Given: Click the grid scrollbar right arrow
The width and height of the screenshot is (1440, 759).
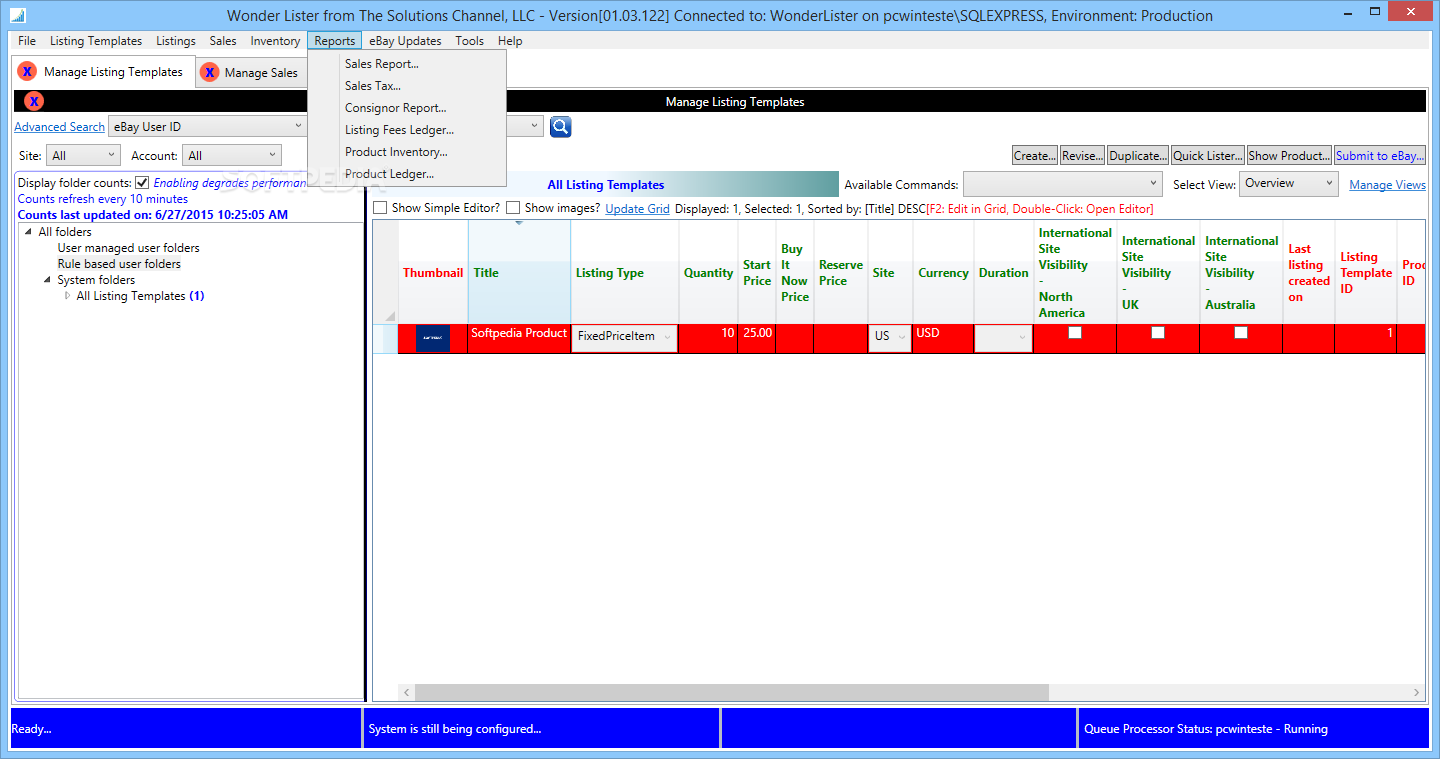Looking at the screenshot, I should pyautogui.click(x=1417, y=693).
